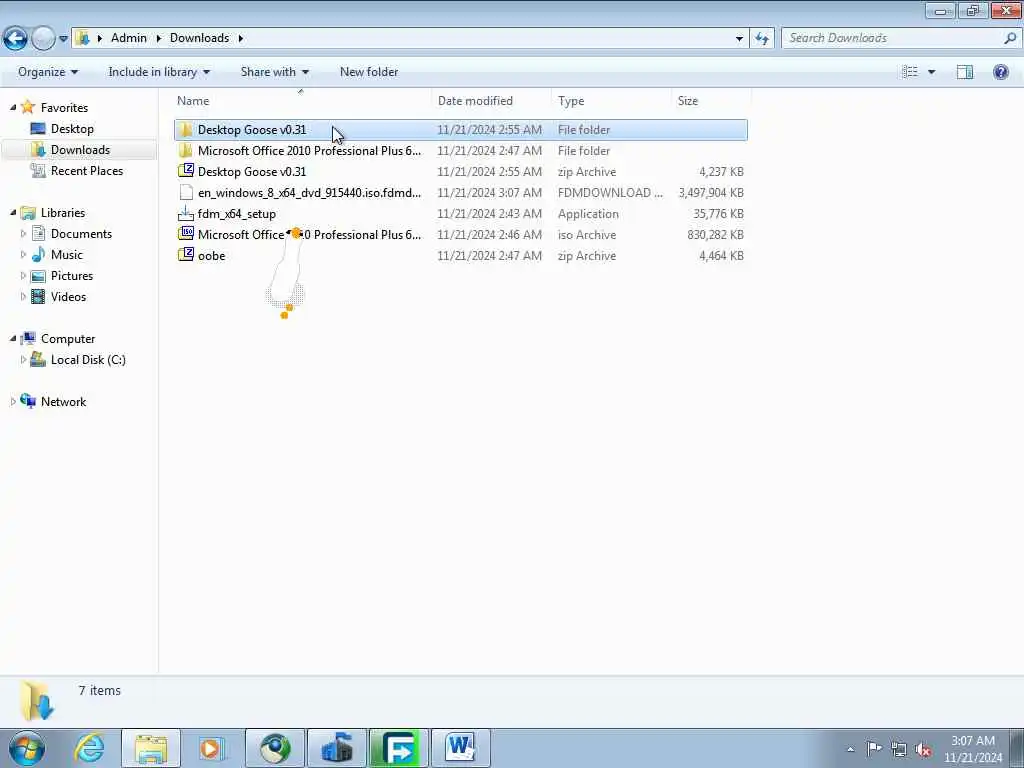Select the Desktop Goose v0.31 folder icon
The height and width of the screenshot is (768, 1024).
185,129
